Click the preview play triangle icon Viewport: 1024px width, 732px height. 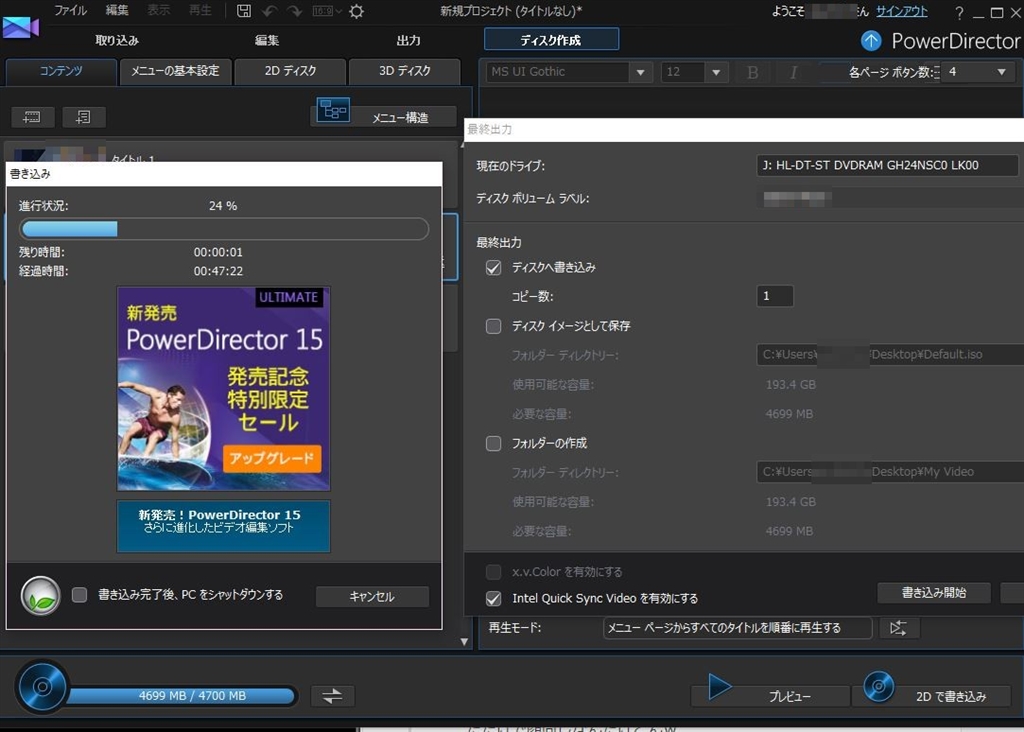point(720,686)
